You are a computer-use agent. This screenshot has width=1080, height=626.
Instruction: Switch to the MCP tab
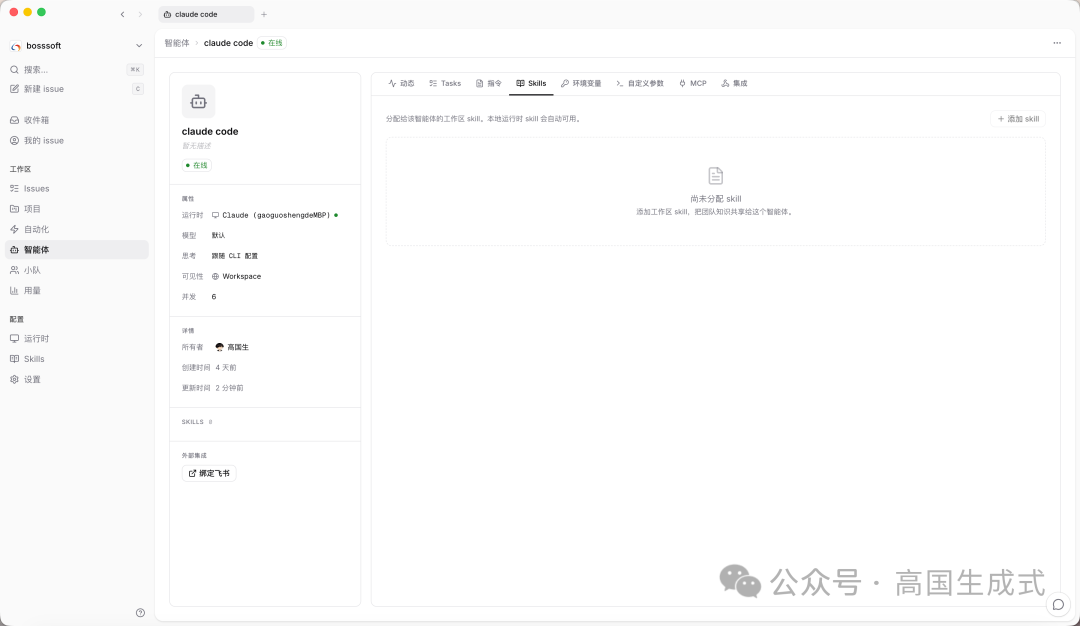(693, 83)
